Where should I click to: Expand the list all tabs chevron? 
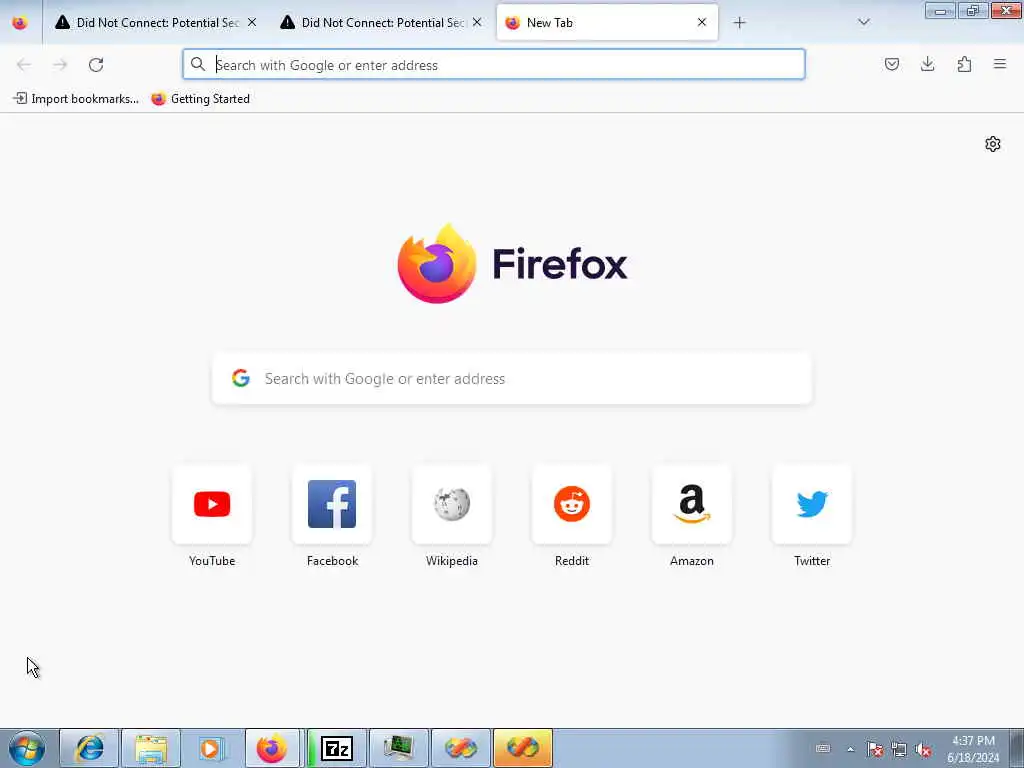[864, 22]
